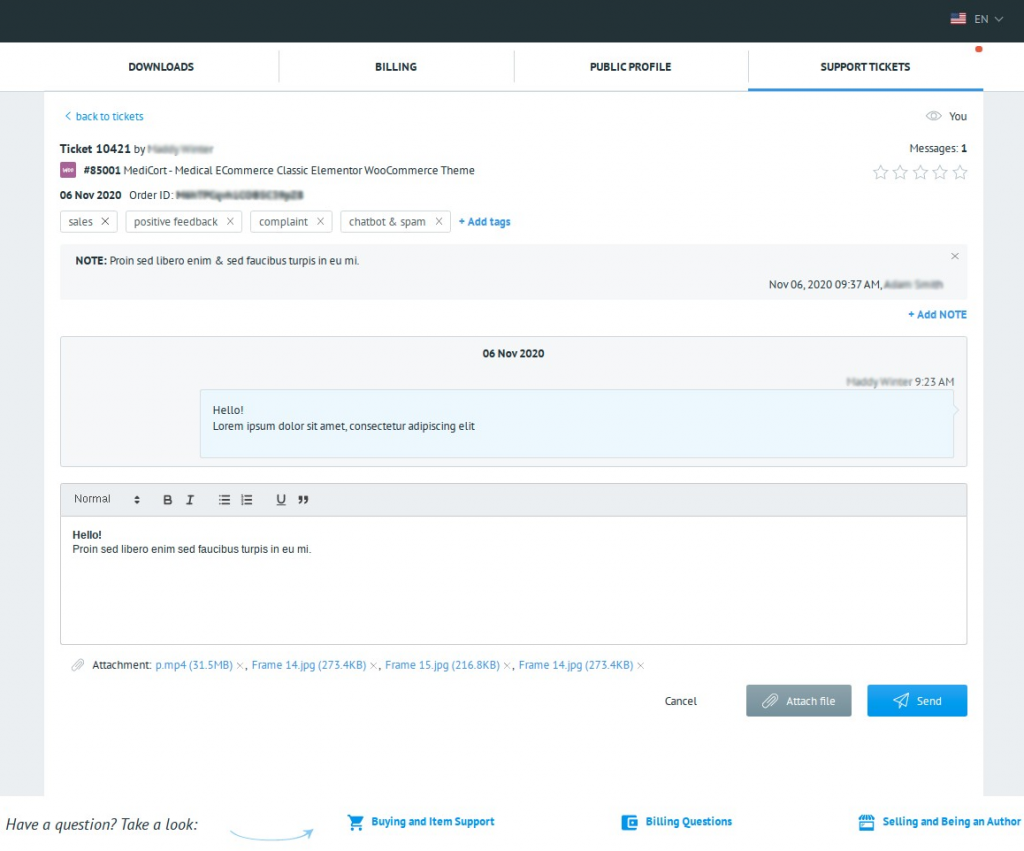Screen dimensions: 1024x851
Task: Click inside the reply message text area
Action: point(512,590)
